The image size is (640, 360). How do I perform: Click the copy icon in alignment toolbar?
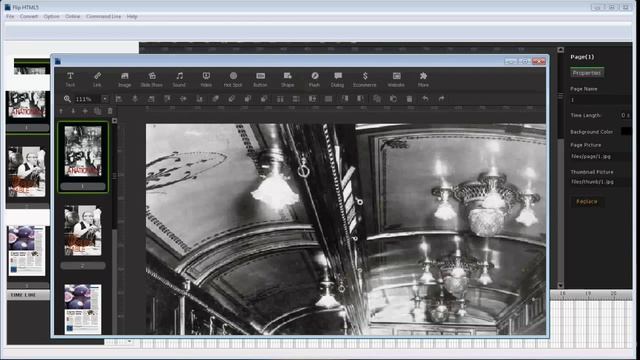377,99
